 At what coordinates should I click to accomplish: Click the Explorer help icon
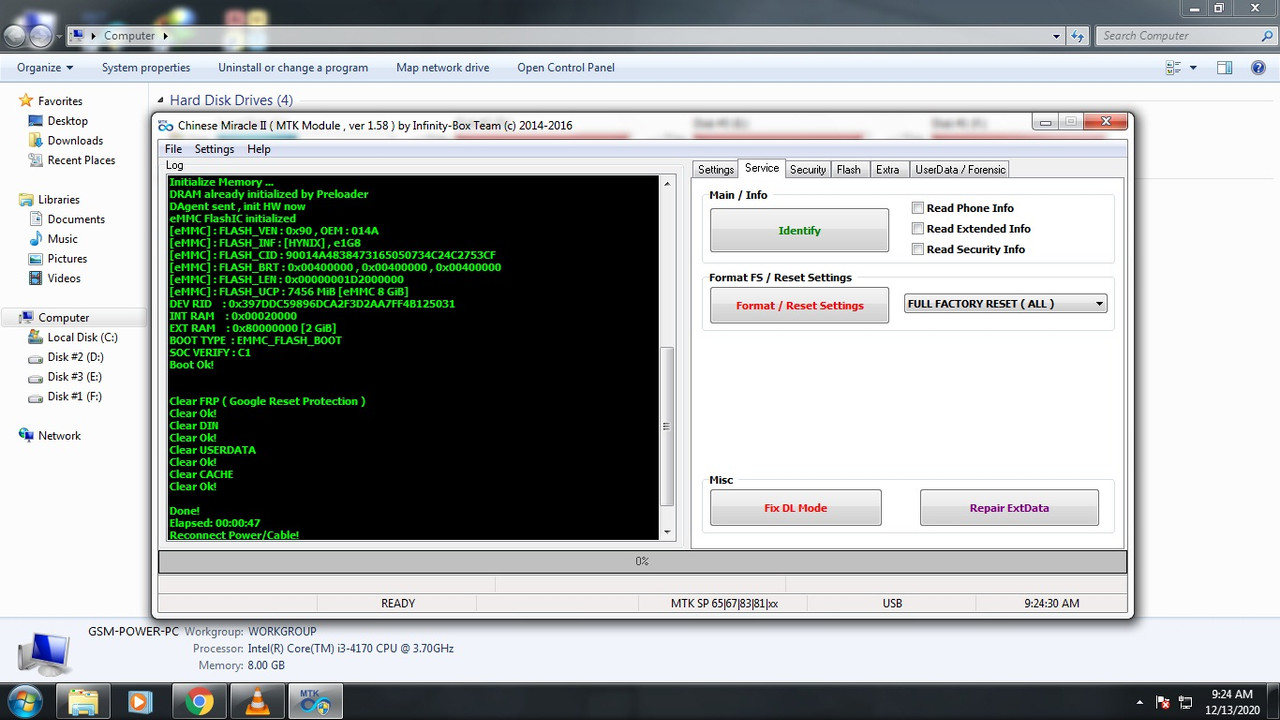click(1258, 68)
